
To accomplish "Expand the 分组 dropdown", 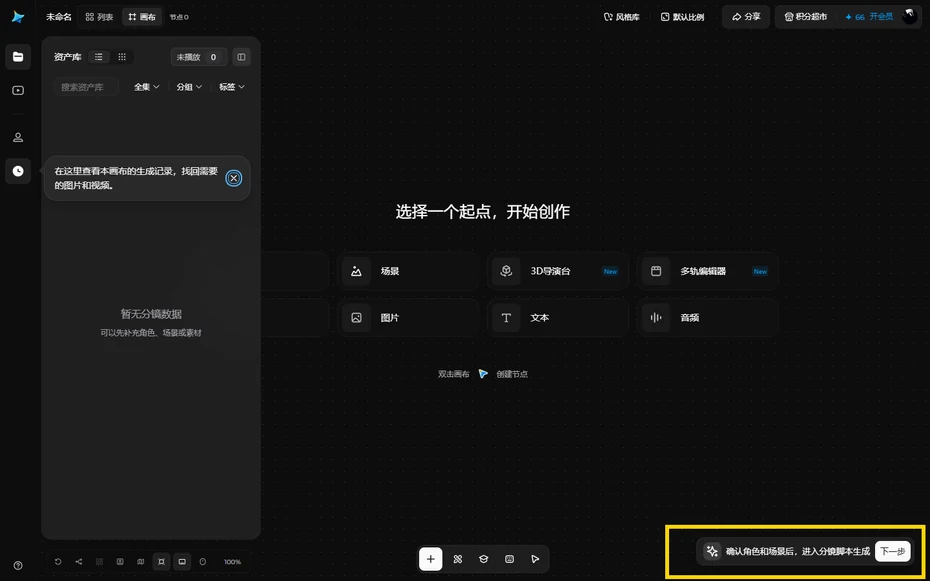I will coord(189,87).
